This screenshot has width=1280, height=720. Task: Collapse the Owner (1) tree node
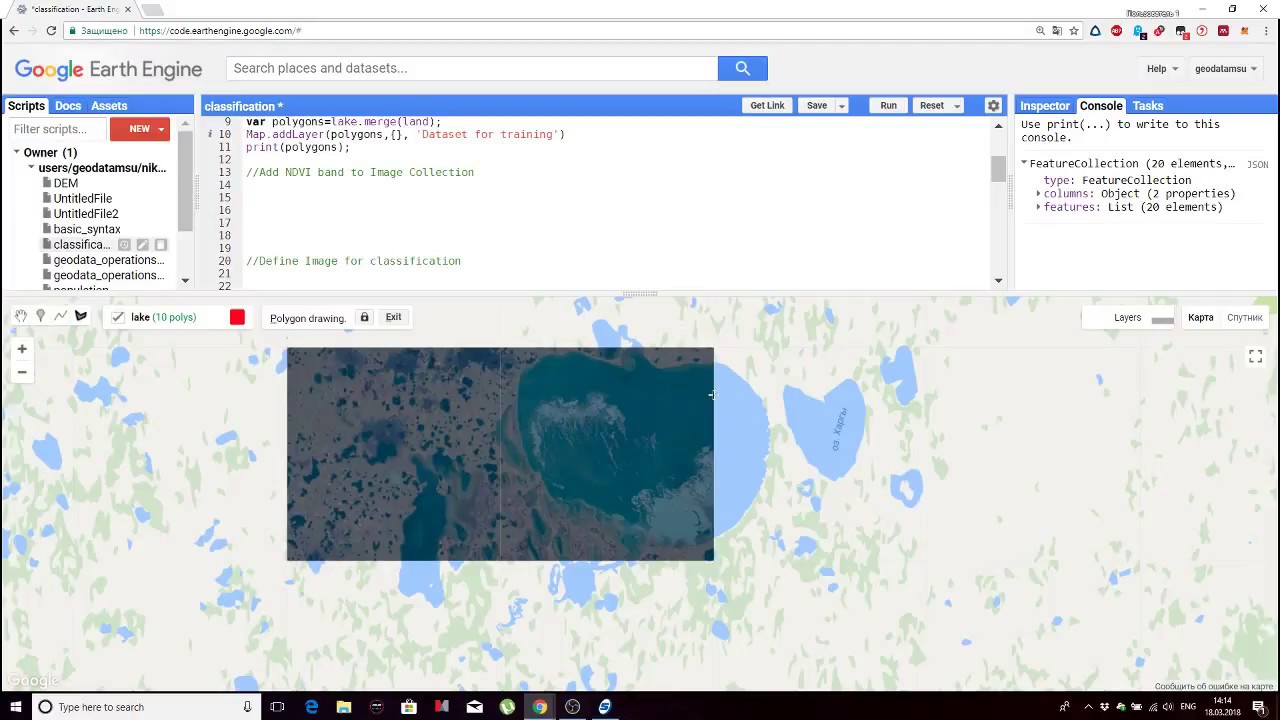[17, 153]
